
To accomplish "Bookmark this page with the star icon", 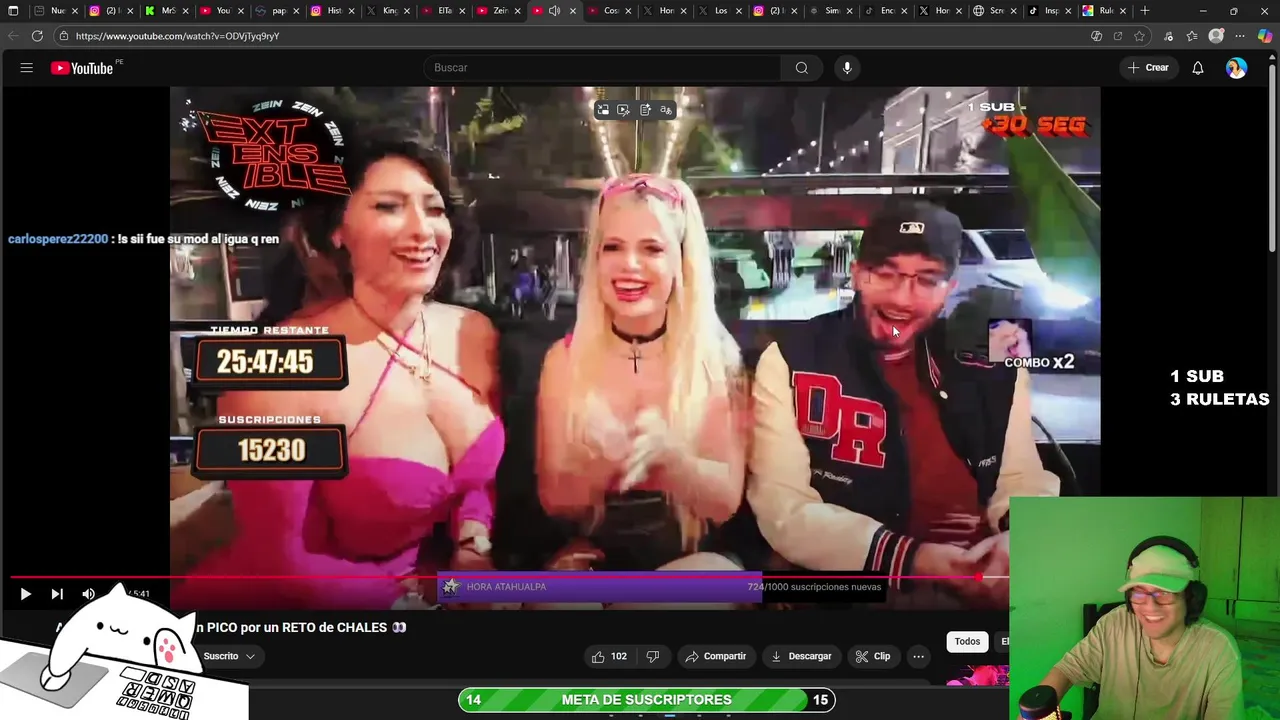I will (1139, 36).
